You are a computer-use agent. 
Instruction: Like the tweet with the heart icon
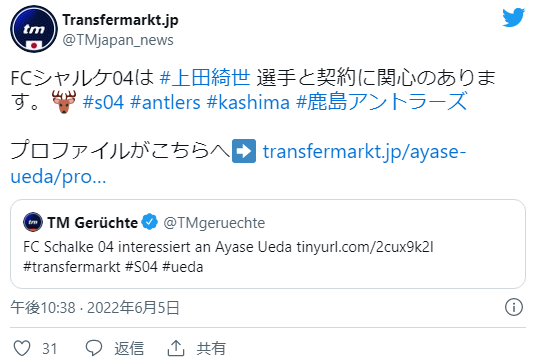click(x=22, y=348)
